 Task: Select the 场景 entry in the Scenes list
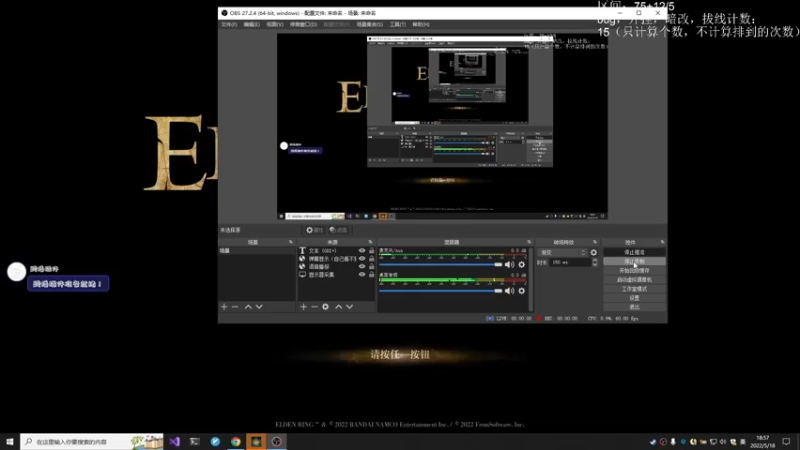257,251
